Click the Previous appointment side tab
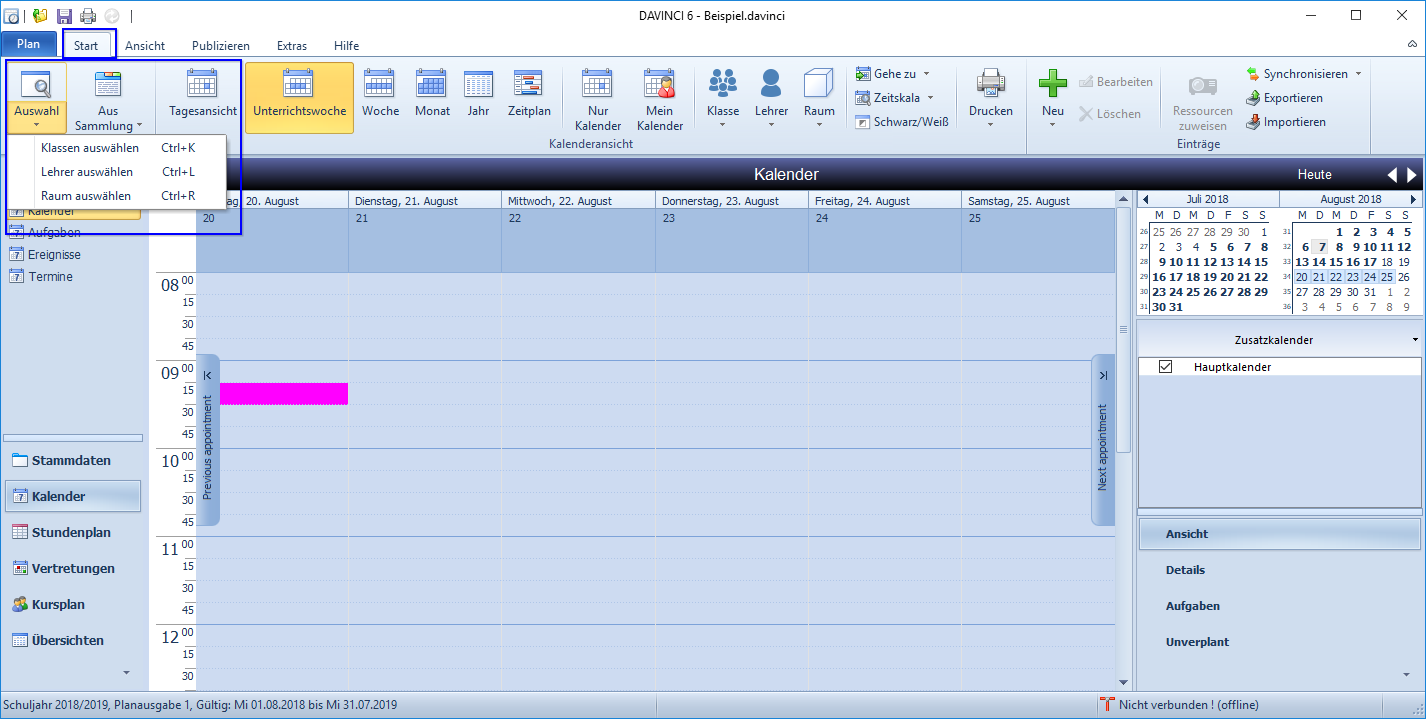The height and width of the screenshot is (719, 1426). pos(208,440)
